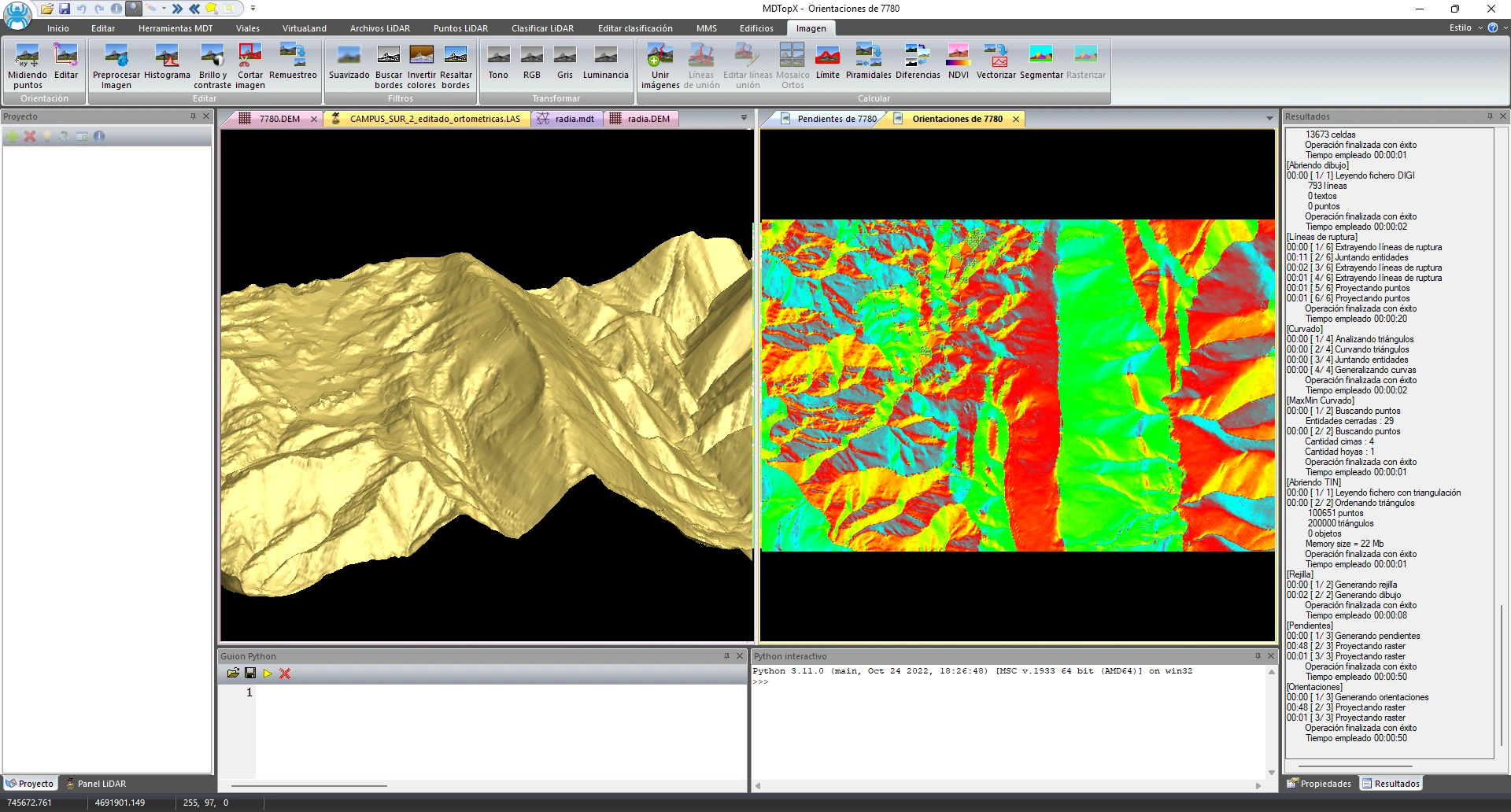Show info with Proyecto panel info icon
Screen dimensions: 1511x812
pos(99,136)
